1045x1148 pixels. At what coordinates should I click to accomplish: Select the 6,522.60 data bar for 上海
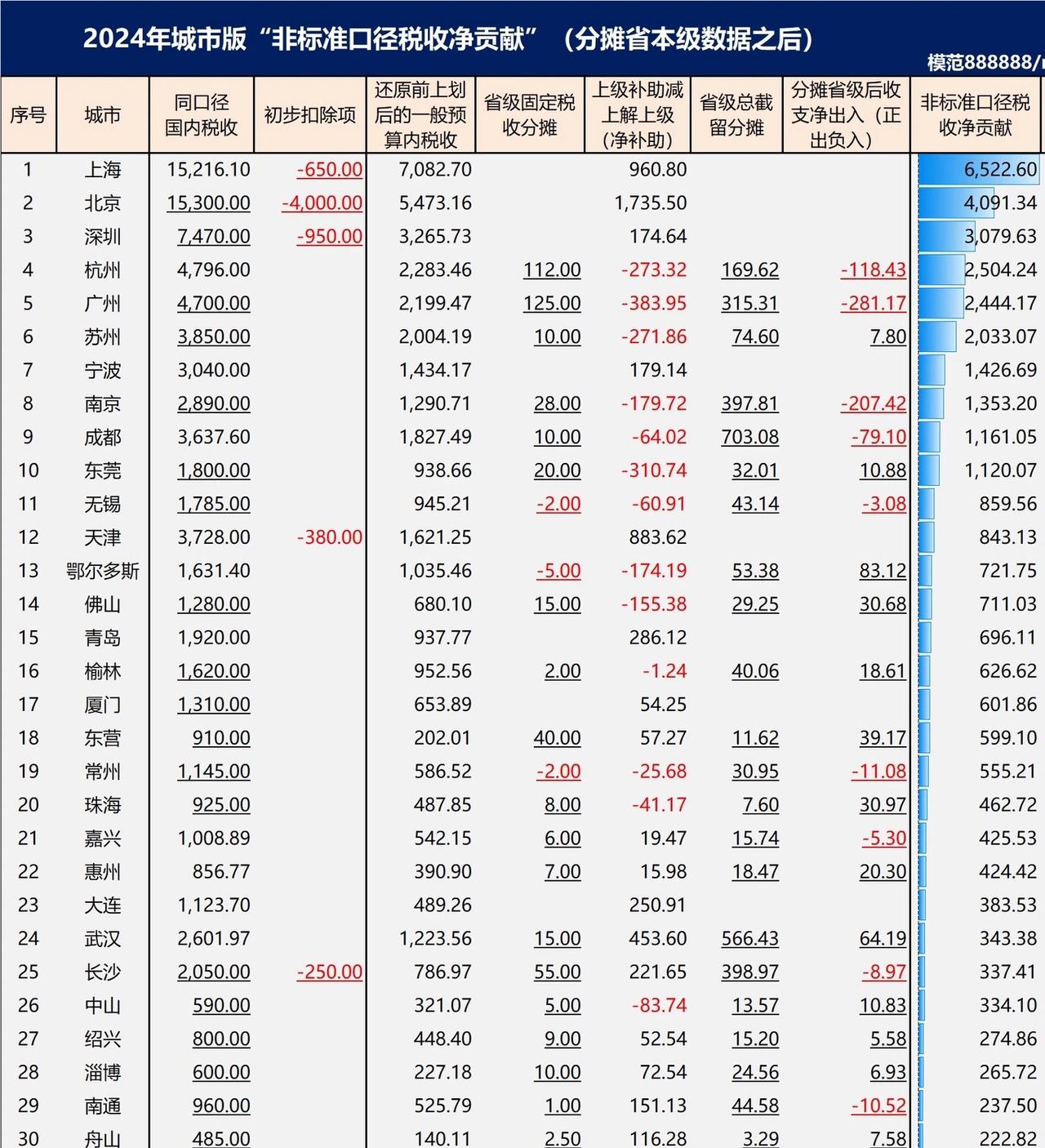[978, 170]
